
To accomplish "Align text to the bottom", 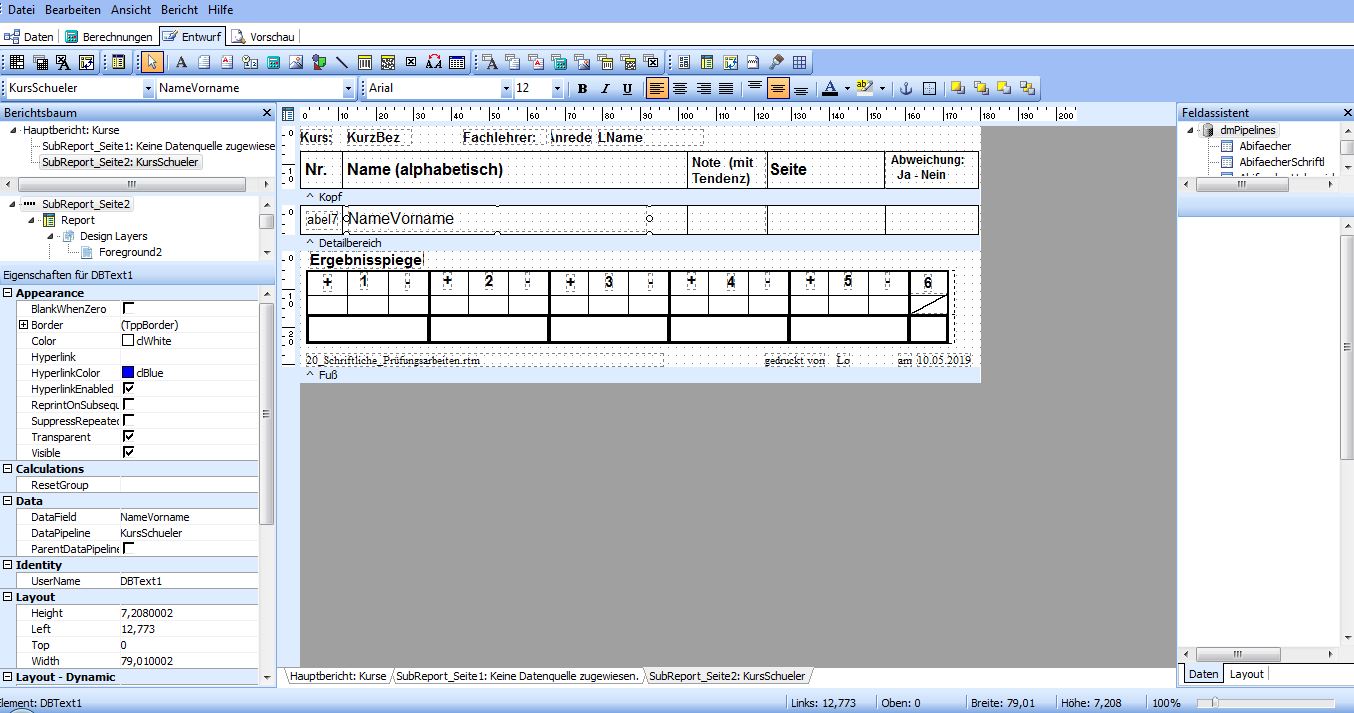I will click(x=801, y=89).
